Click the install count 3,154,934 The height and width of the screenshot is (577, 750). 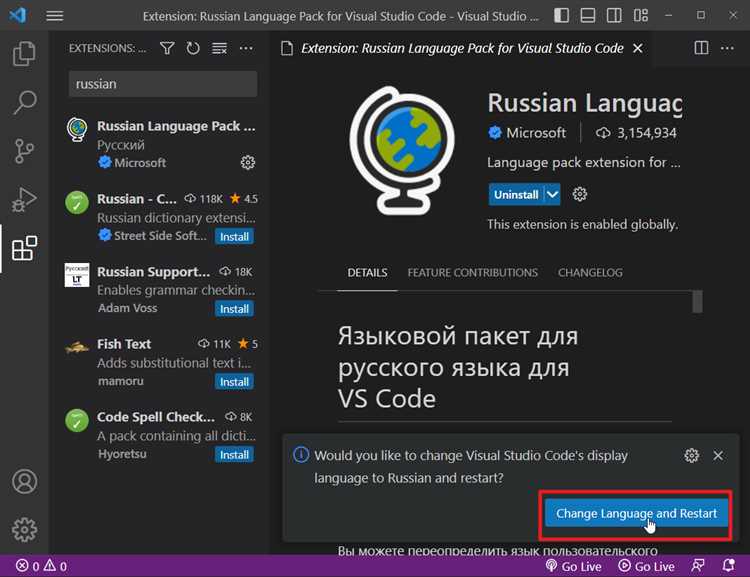point(636,133)
